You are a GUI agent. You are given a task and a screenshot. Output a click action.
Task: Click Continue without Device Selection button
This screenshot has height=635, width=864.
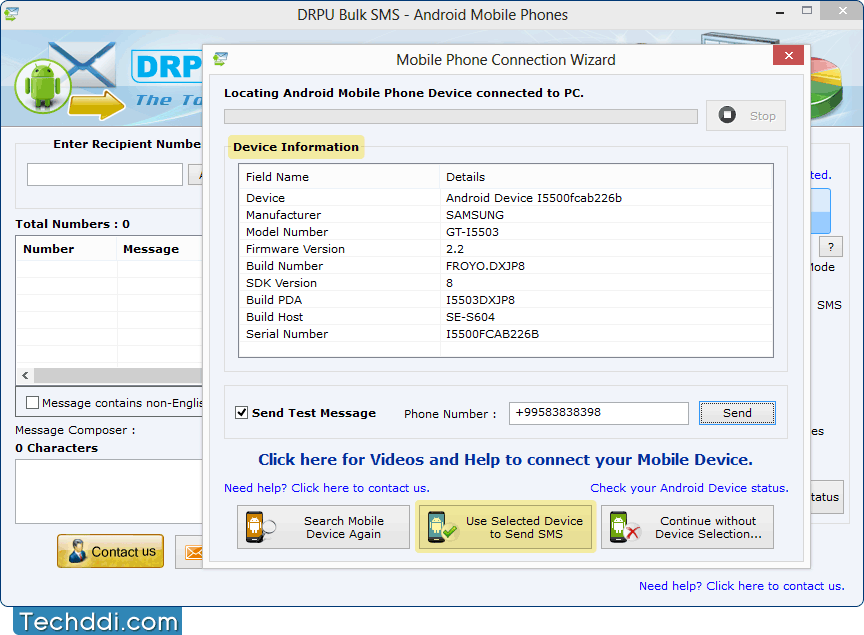point(687,527)
